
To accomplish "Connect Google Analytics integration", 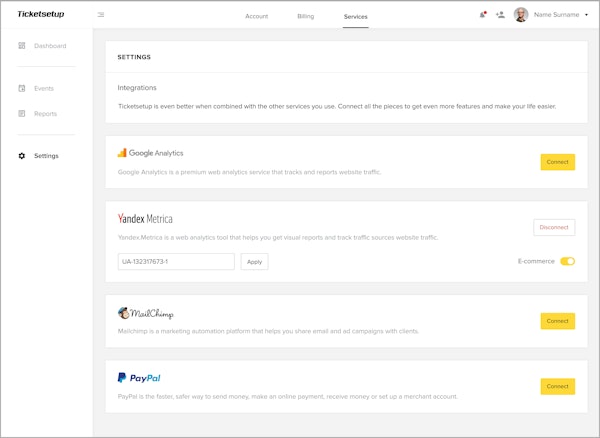I will (557, 162).
